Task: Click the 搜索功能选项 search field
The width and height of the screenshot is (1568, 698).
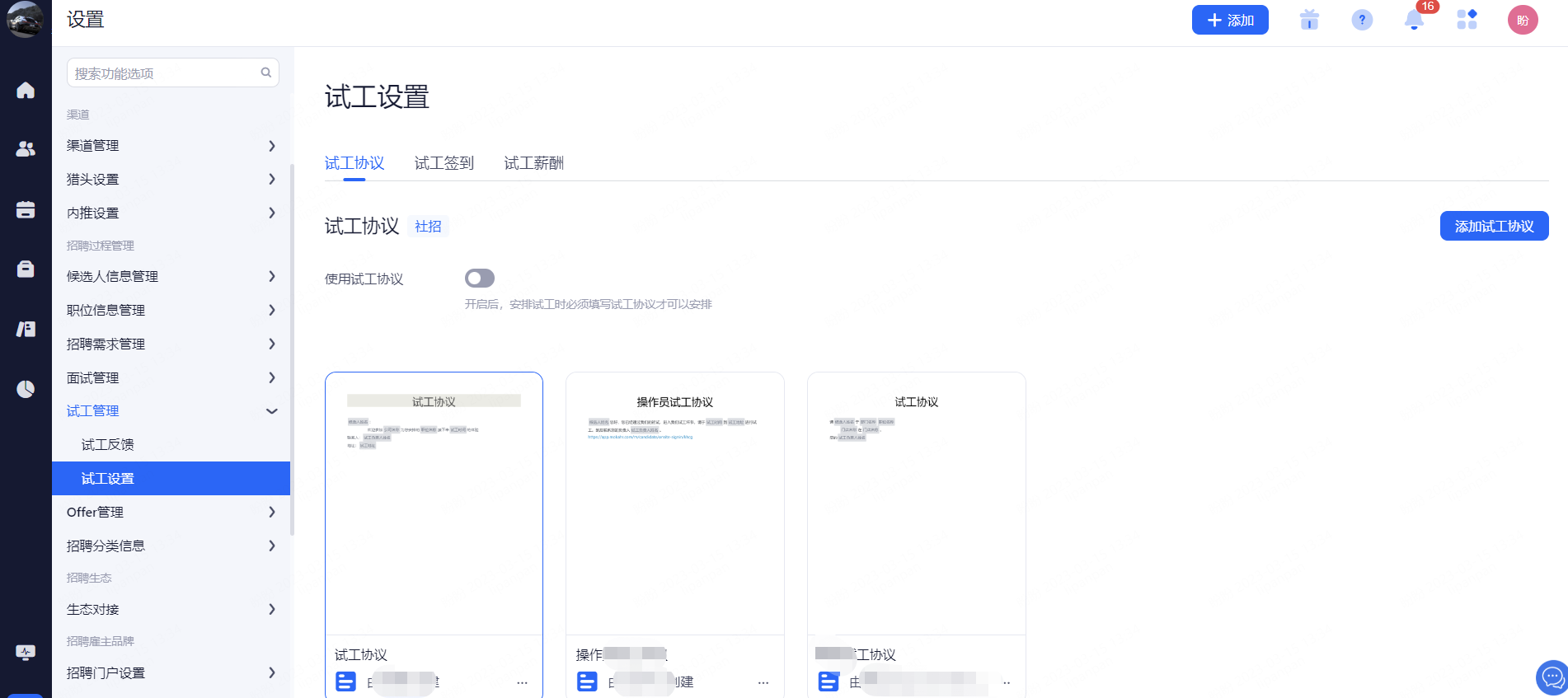Action: (165, 73)
